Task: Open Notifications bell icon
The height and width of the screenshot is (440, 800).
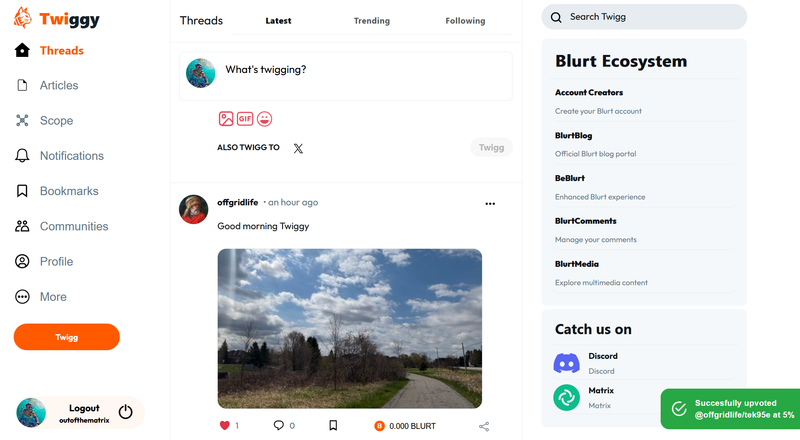Action: coord(22,156)
